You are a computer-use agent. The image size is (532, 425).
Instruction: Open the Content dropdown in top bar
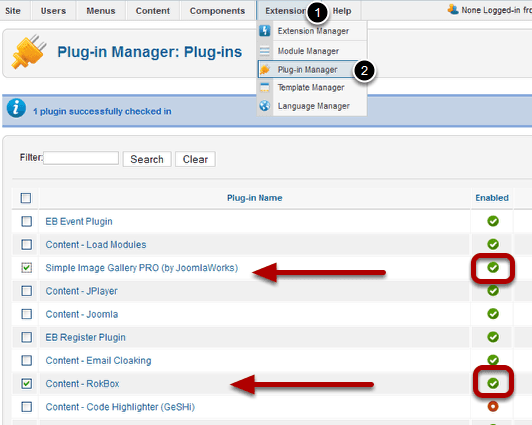153,11
